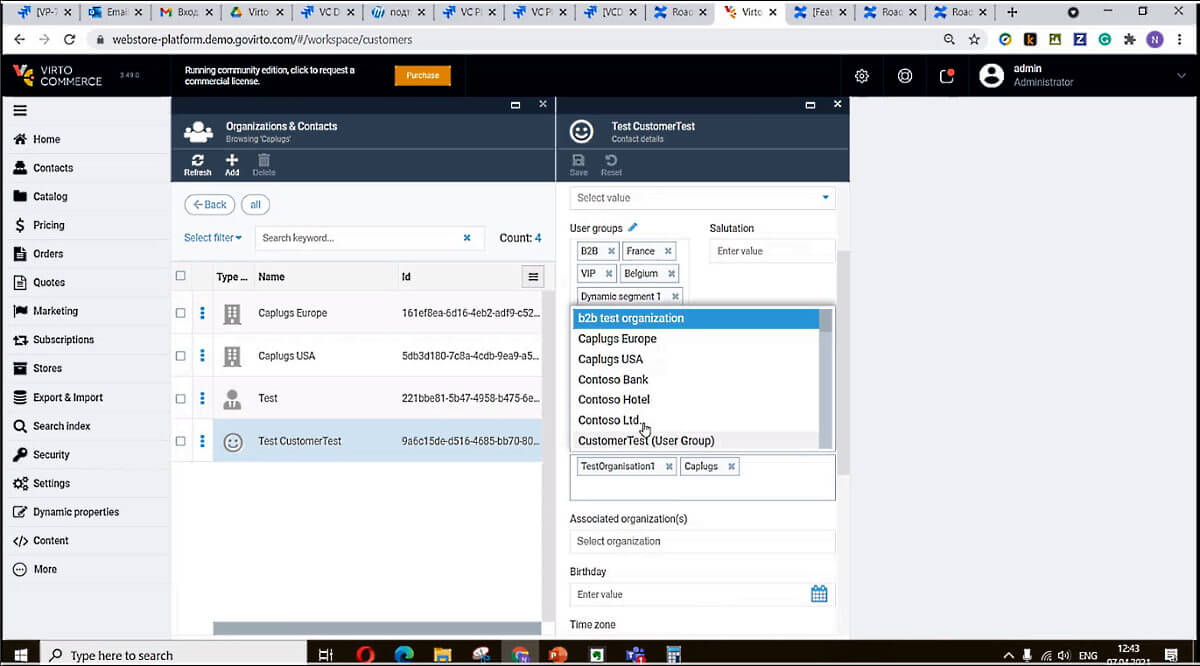Viewport: 1200px width, 666px height.
Task: Click the column settings icon in table header
Action: click(533, 277)
